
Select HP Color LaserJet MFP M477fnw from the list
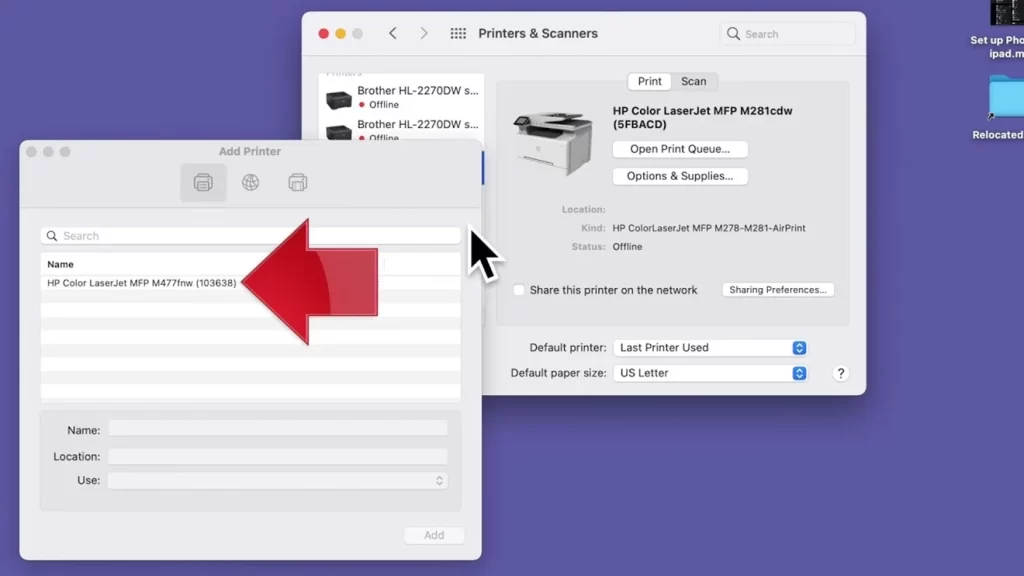point(141,283)
